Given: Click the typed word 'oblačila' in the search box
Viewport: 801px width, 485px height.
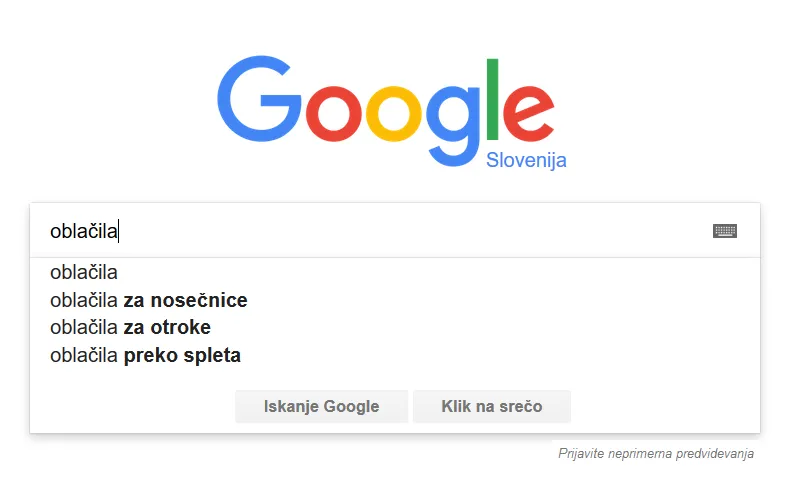Looking at the screenshot, I should pos(84,232).
